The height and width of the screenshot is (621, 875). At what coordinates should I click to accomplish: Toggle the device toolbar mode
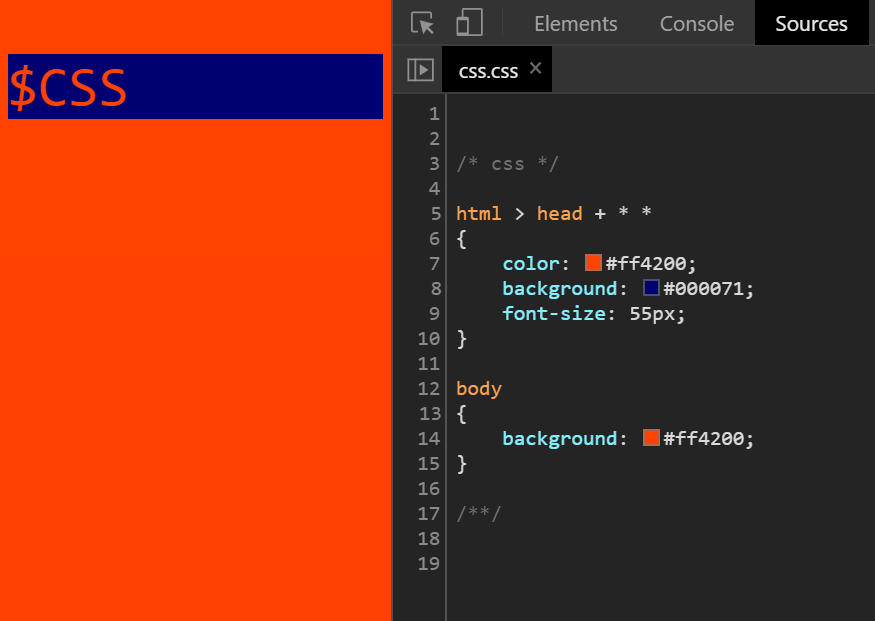coord(469,22)
